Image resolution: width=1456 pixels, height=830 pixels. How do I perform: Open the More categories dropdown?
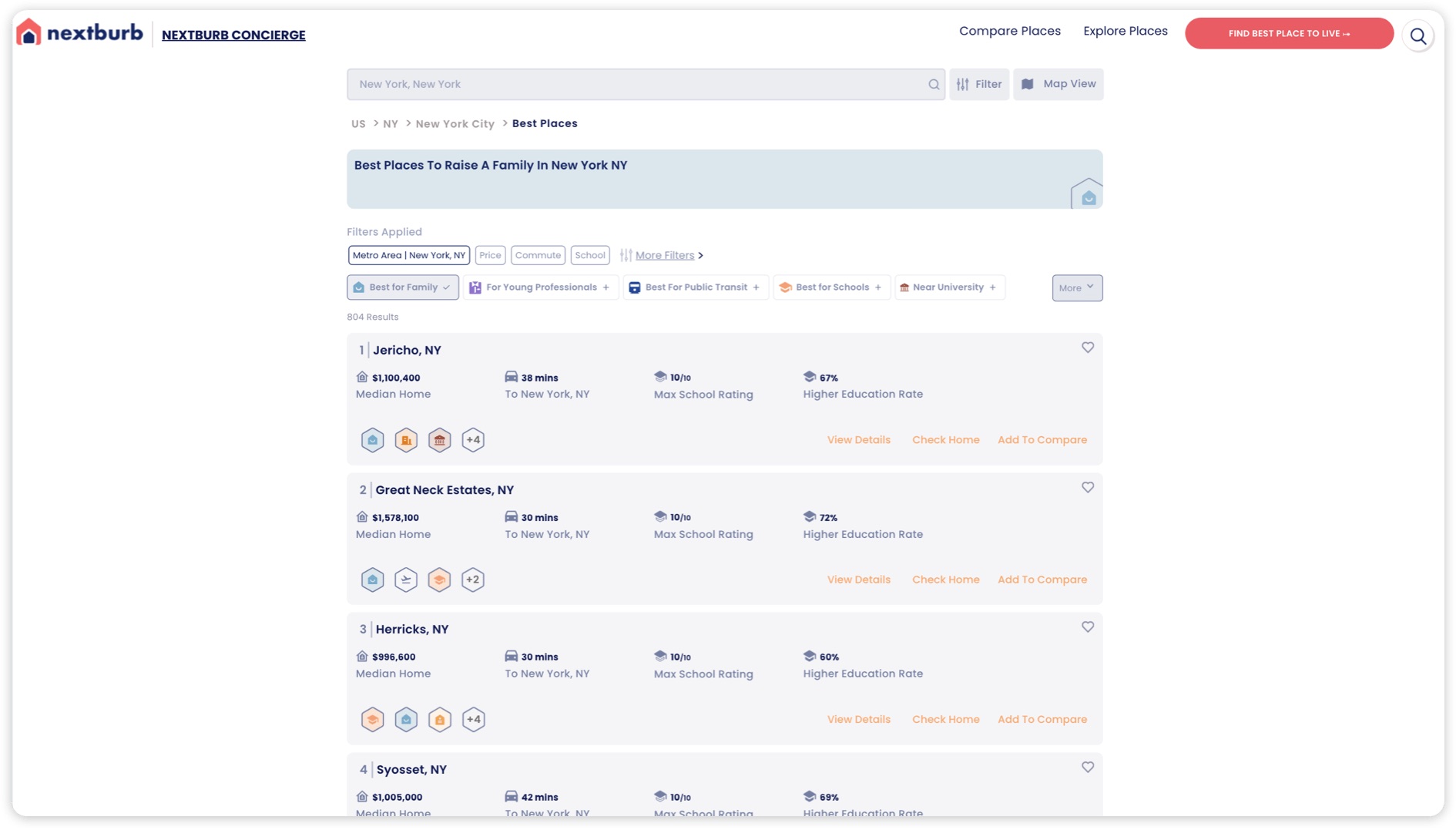pos(1077,288)
